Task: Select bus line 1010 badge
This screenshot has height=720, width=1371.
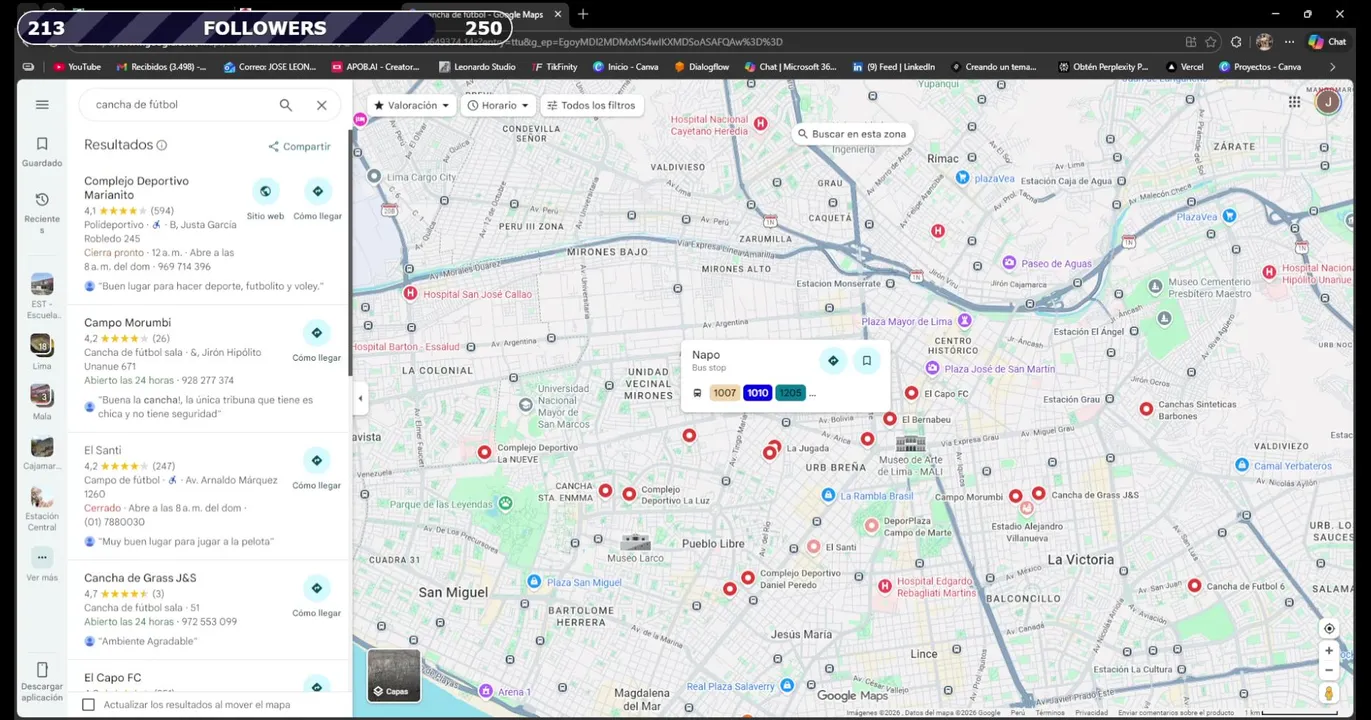Action: point(757,393)
